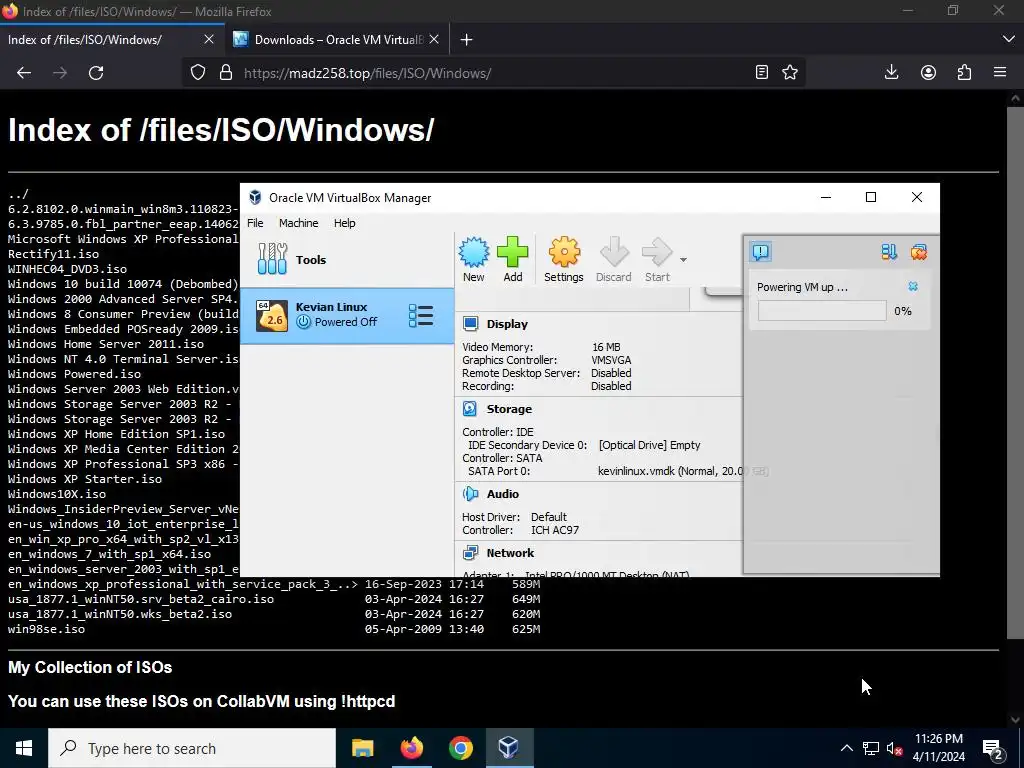Open the Firefox downloads panel
1024x768 pixels.
[891, 72]
